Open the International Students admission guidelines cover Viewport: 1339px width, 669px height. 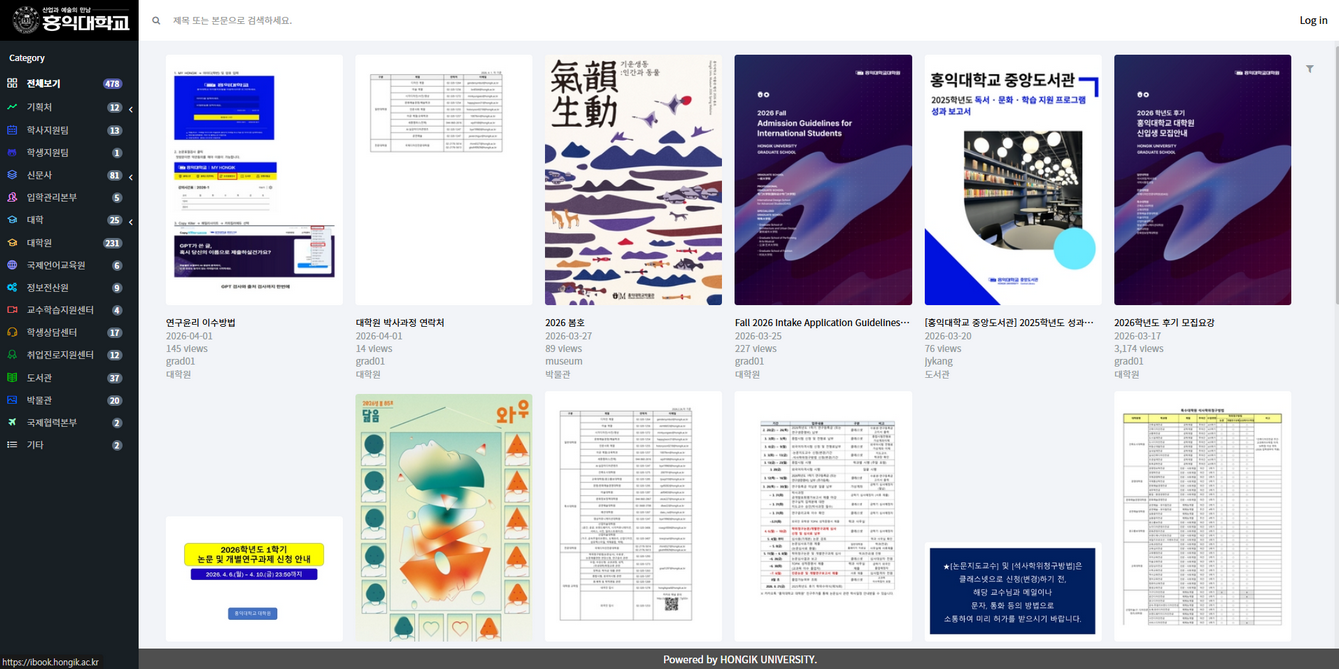point(823,180)
